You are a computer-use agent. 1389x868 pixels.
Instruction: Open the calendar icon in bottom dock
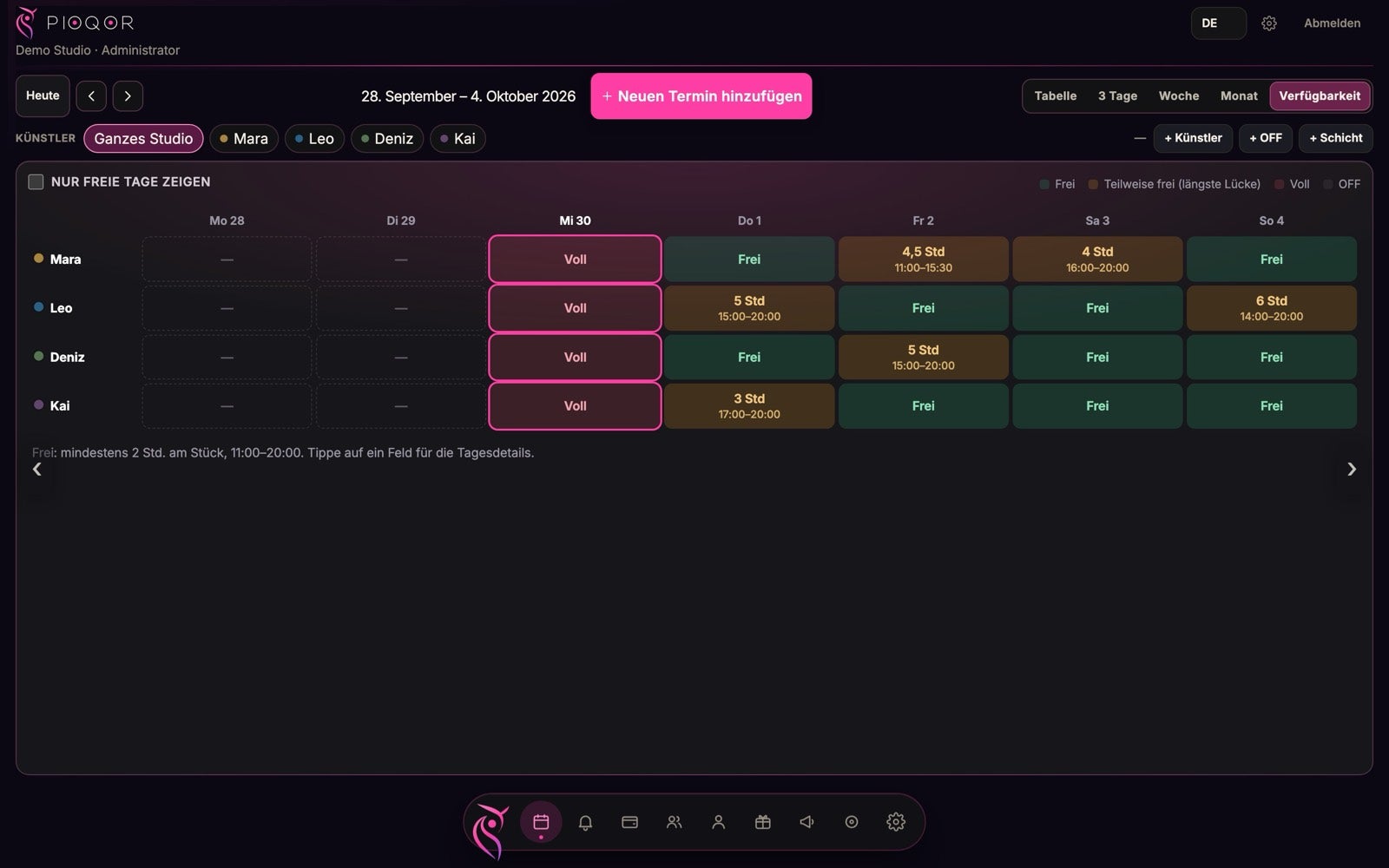[x=541, y=821]
